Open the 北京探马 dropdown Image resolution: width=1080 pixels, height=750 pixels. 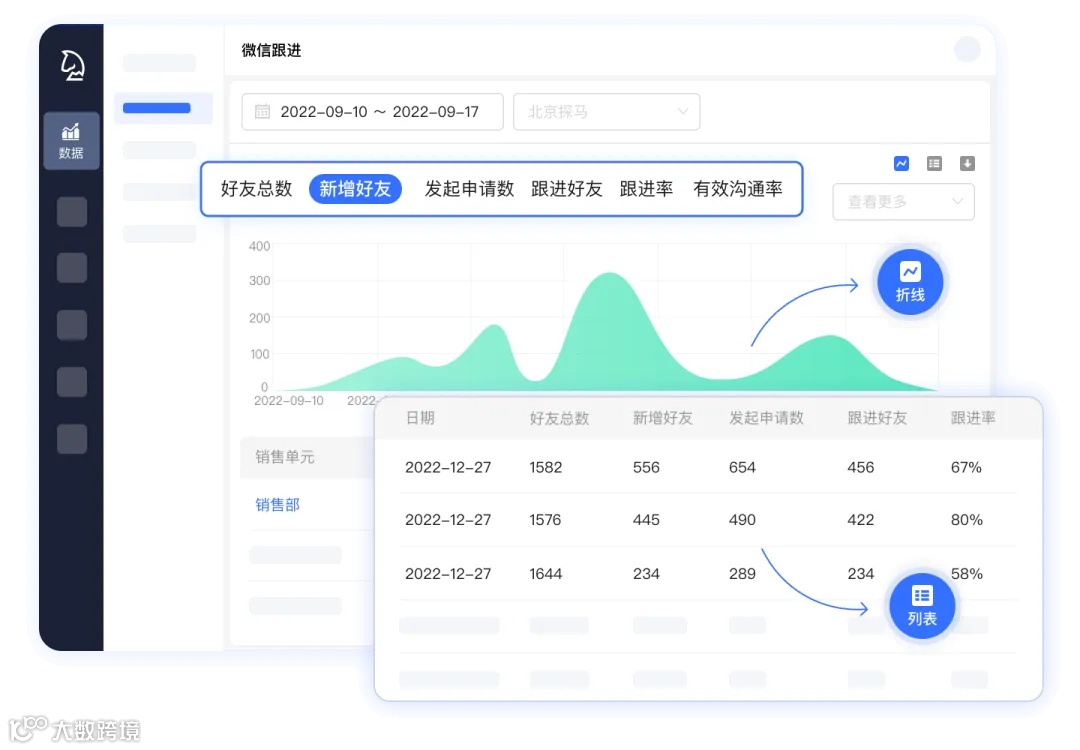point(605,112)
